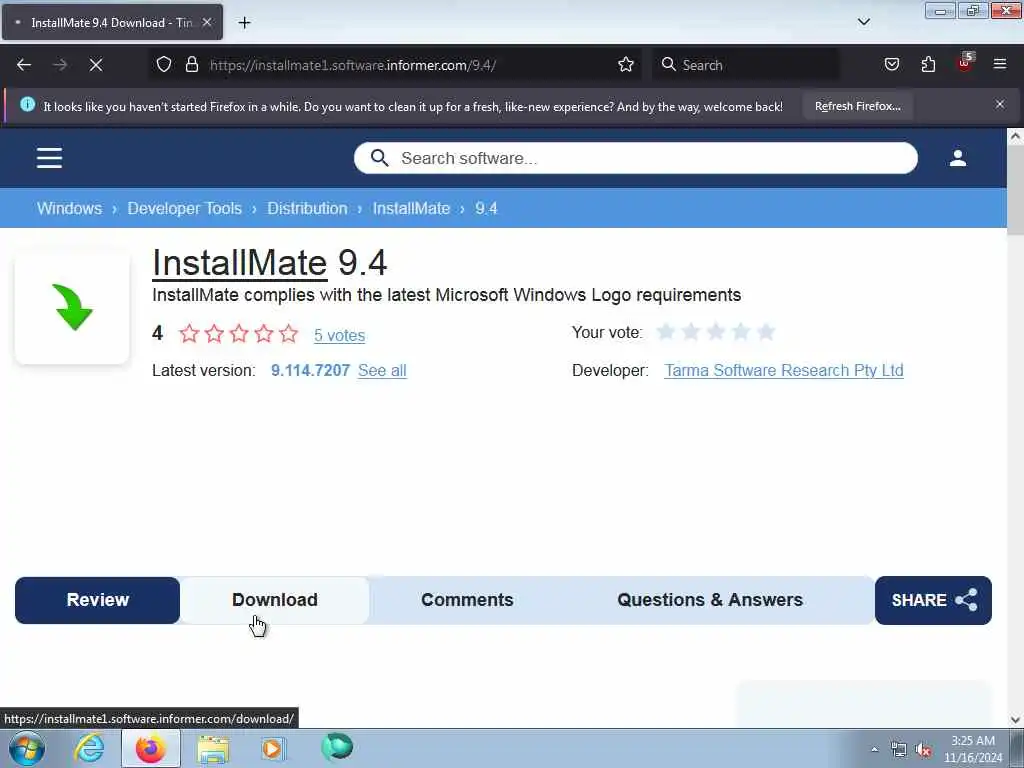The height and width of the screenshot is (768, 1024).
Task: Click the 9.4 breadcrumb item
Action: coord(487,208)
